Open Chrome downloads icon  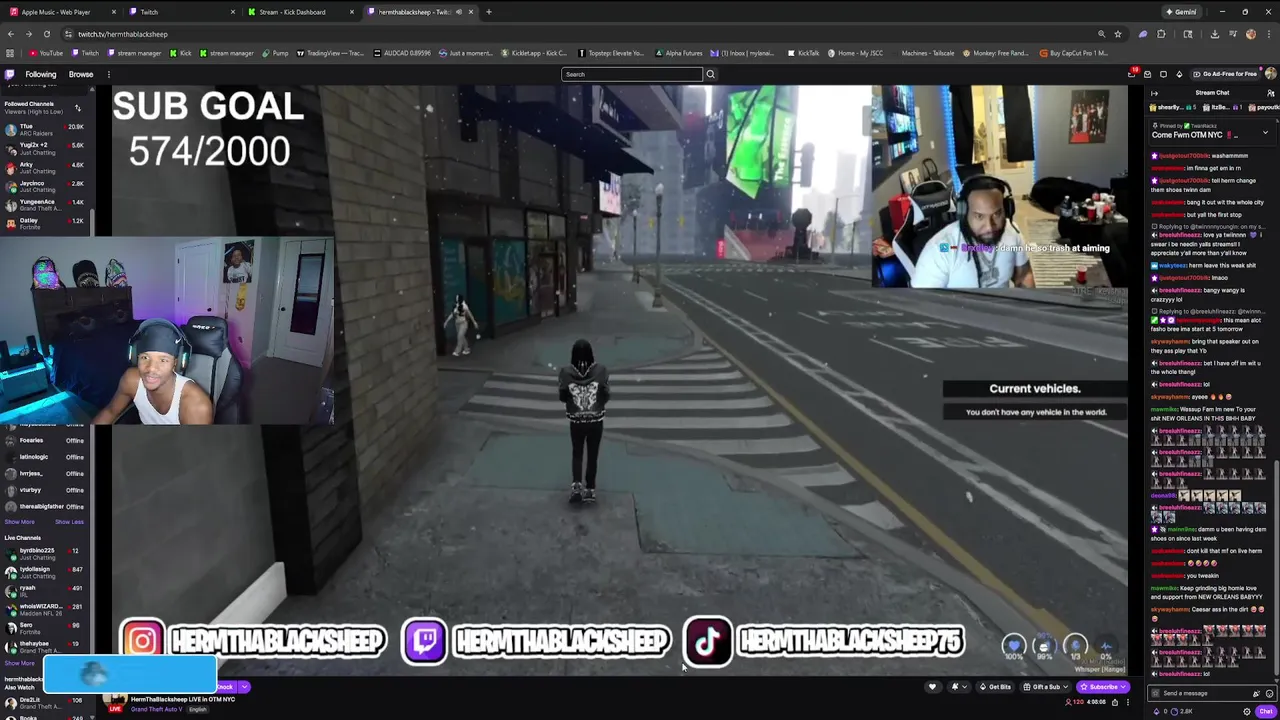coord(1214,34)
